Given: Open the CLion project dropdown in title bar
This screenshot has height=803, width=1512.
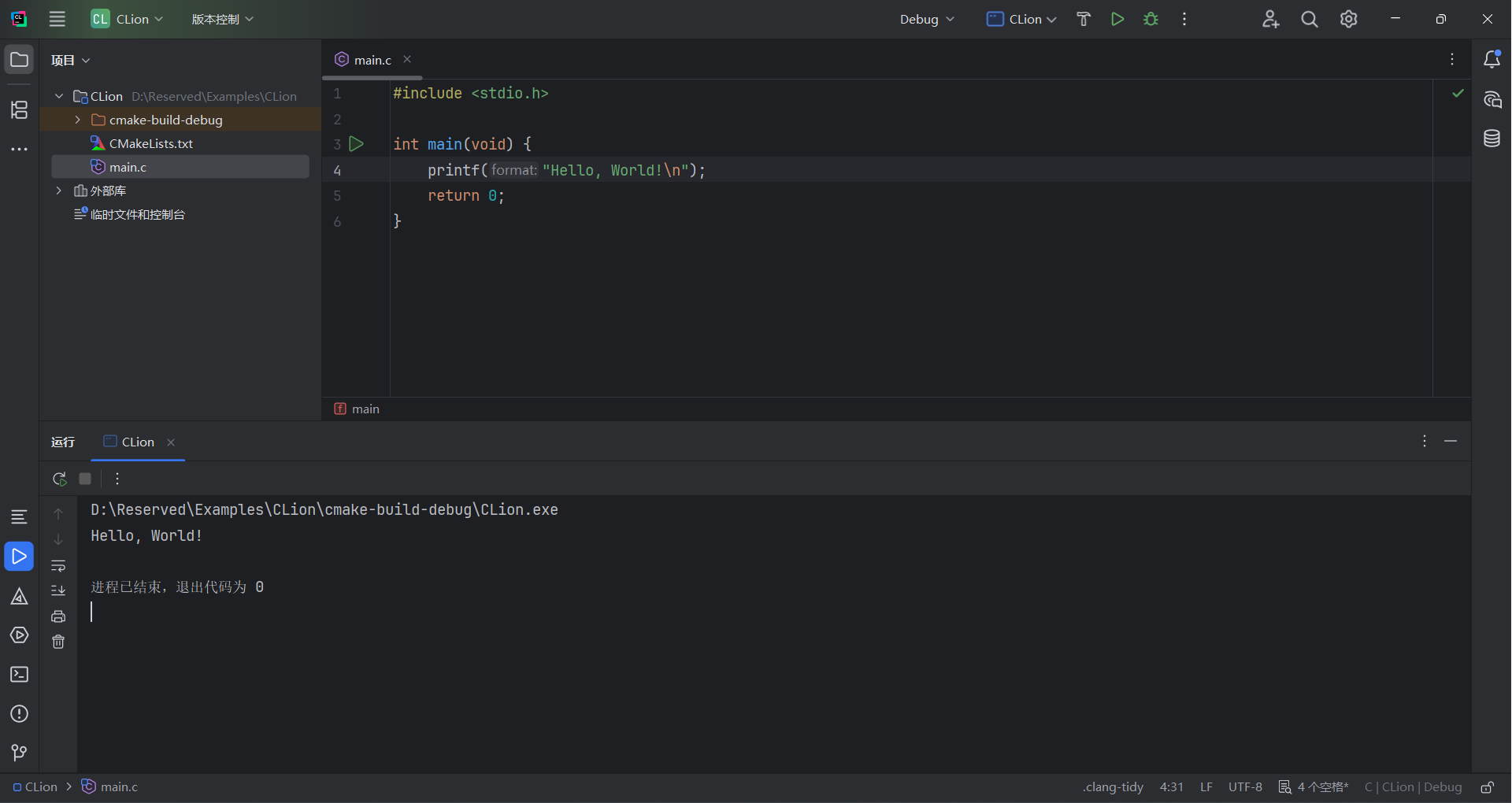Looking at the screenshot, I should (127, 19).
